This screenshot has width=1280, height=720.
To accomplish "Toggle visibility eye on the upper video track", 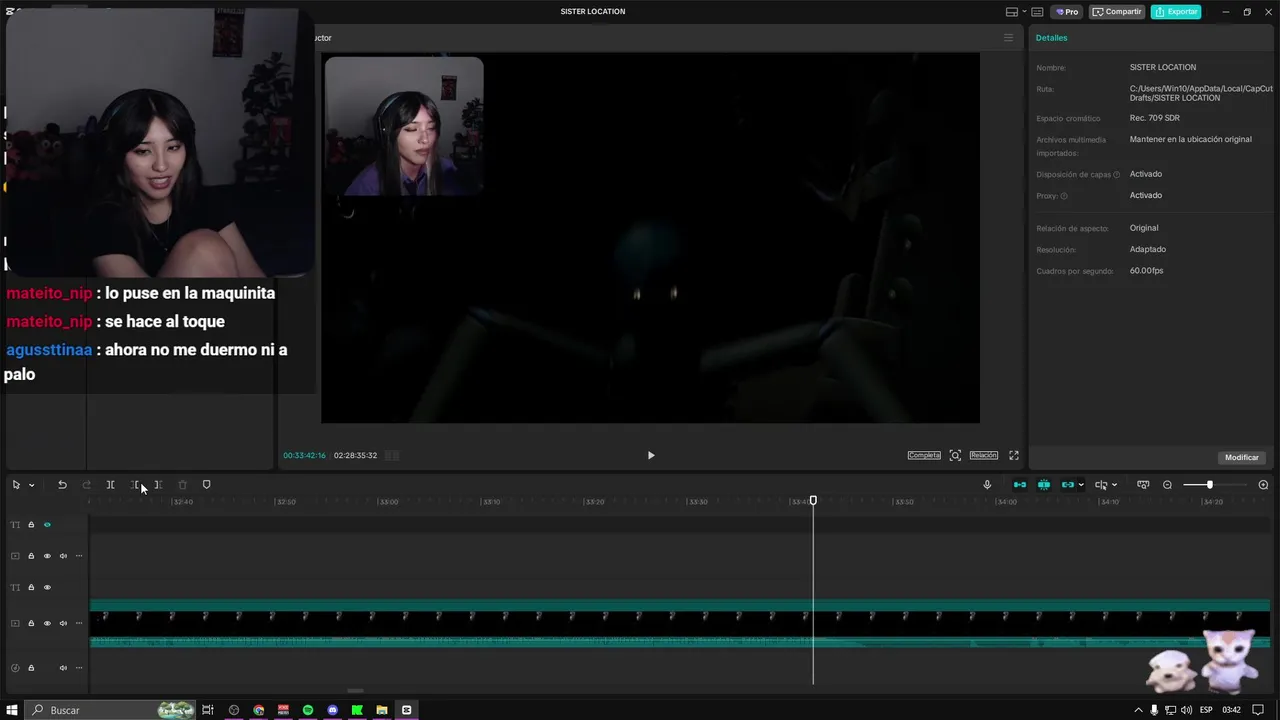I will (47, 556).
